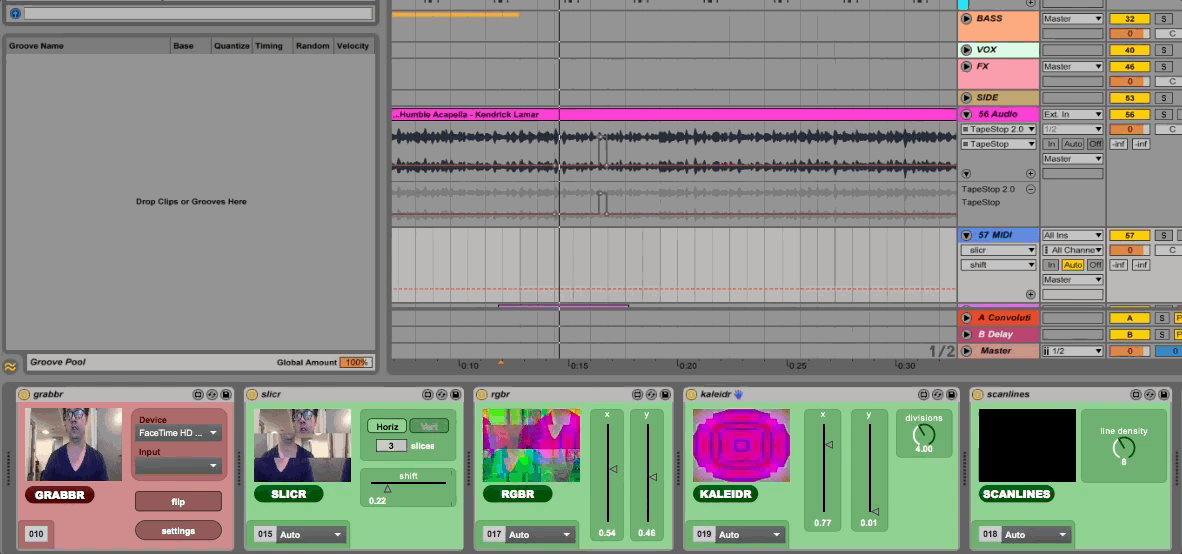Image resolution: width=1182 pixels, height=554 pixels.
Task: Click slicr's hot-swap preset icon
Action: tap(442, 394)
